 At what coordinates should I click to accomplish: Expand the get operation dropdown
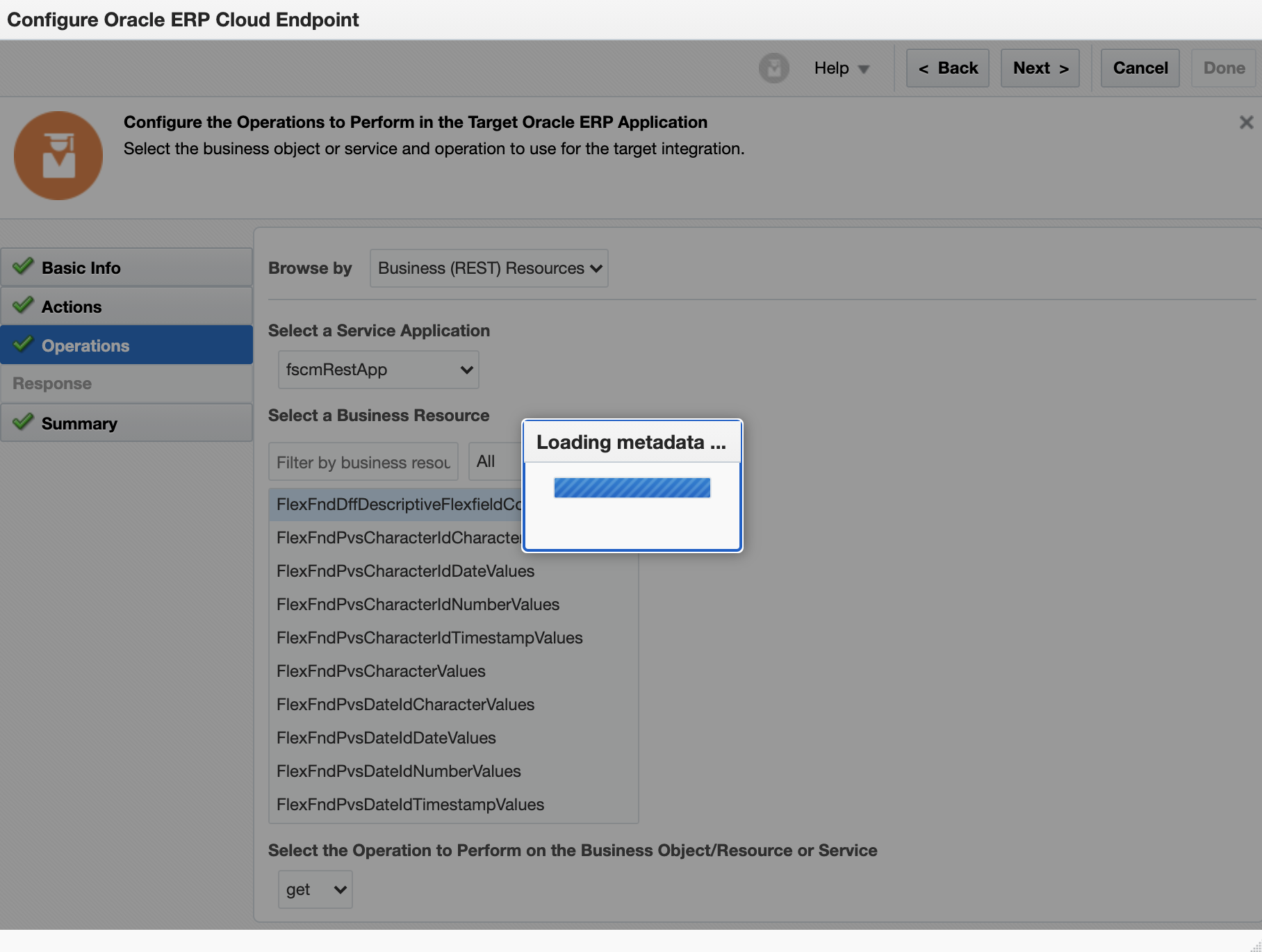tap(315, 889)
